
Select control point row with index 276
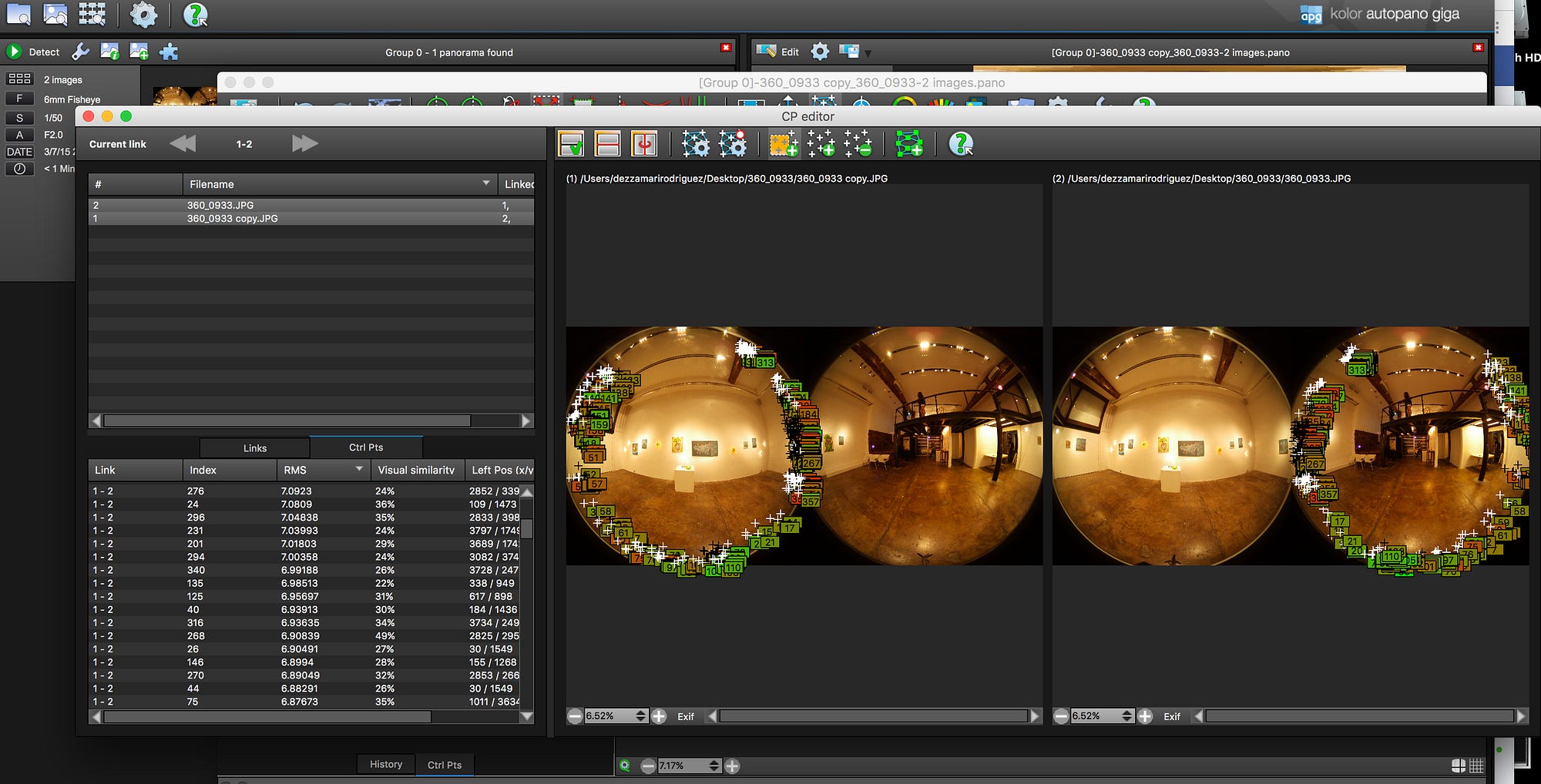pyautogui.click(x=306, y=491)
